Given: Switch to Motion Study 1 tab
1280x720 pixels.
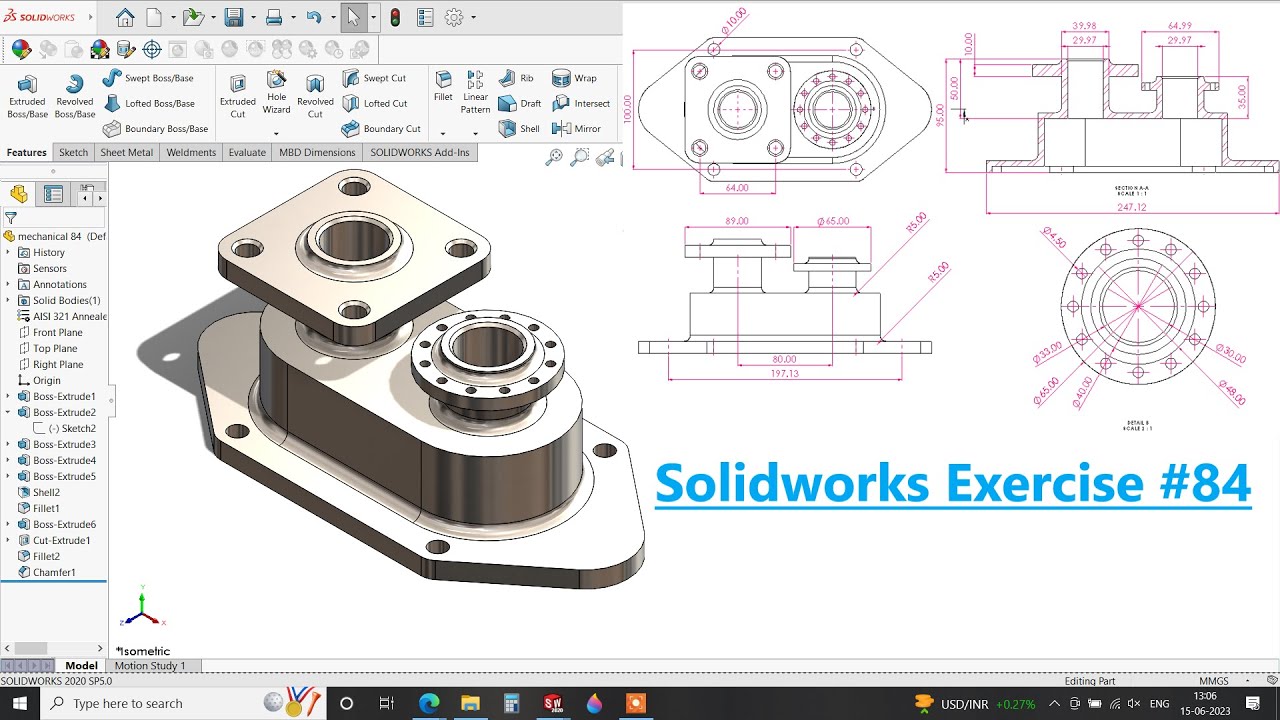Looking at the screenshot, I should (x=150, y=666).
